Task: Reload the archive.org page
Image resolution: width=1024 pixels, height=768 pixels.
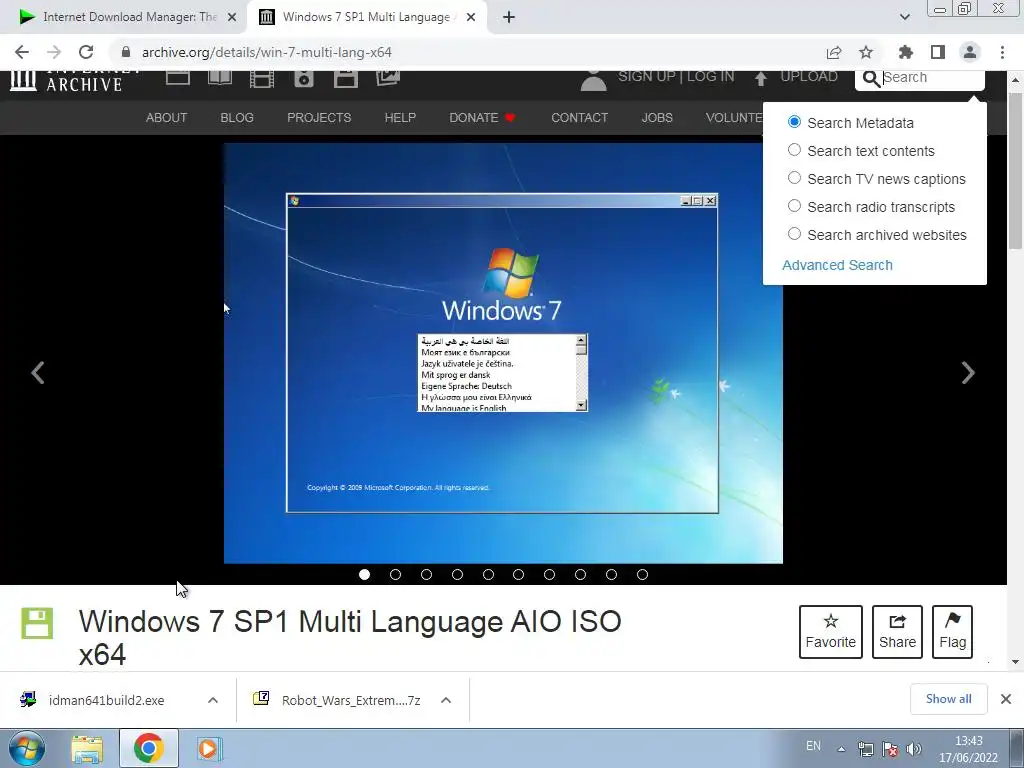Action: [86, 52]
